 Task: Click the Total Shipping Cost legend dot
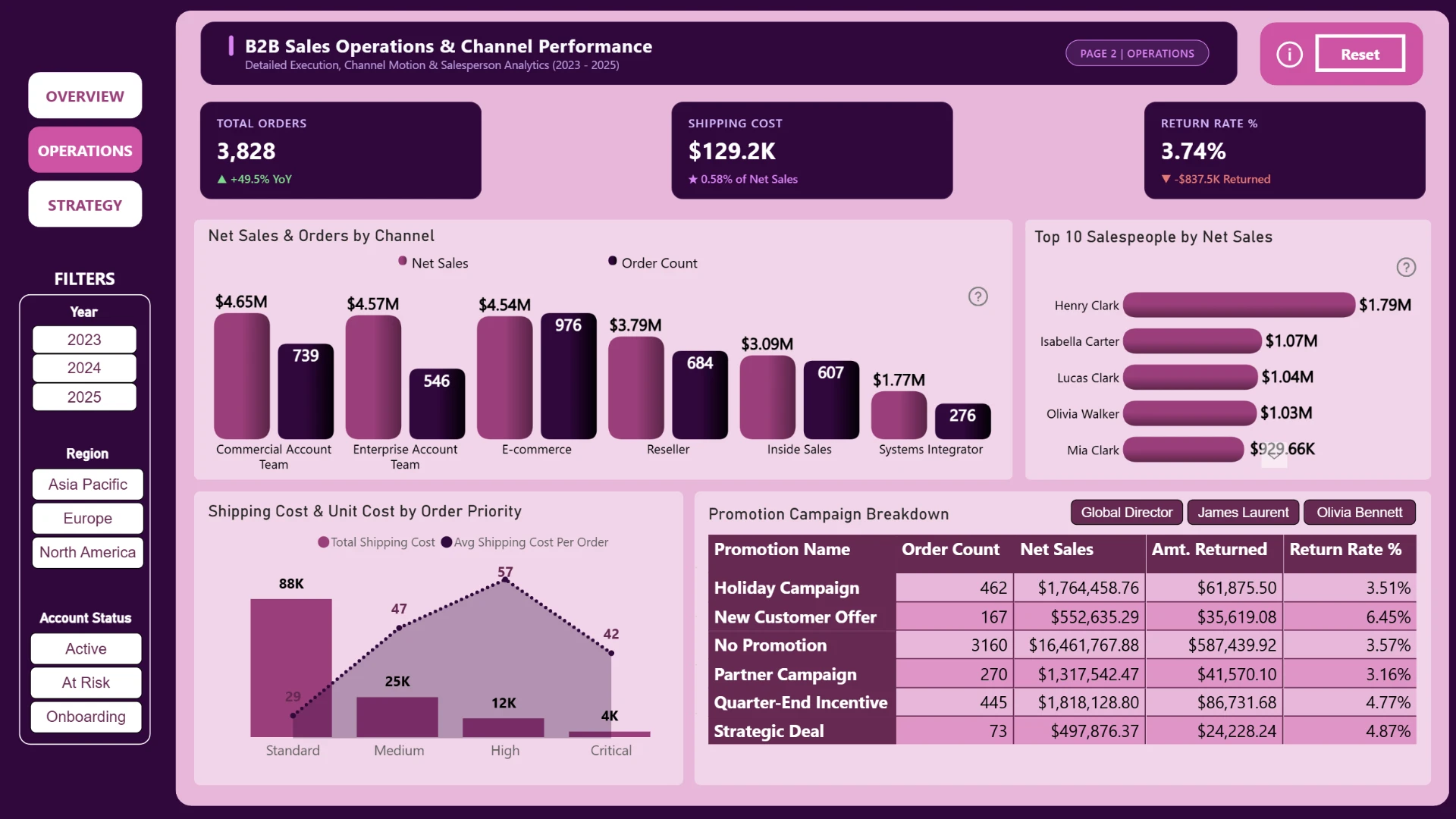[324, 542]
